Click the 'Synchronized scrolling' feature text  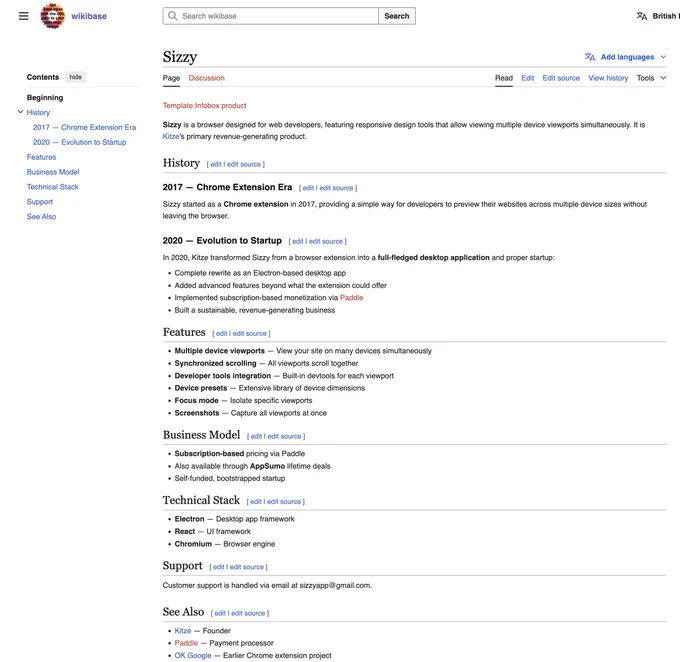pyautogui.click(x=216, y=363)
